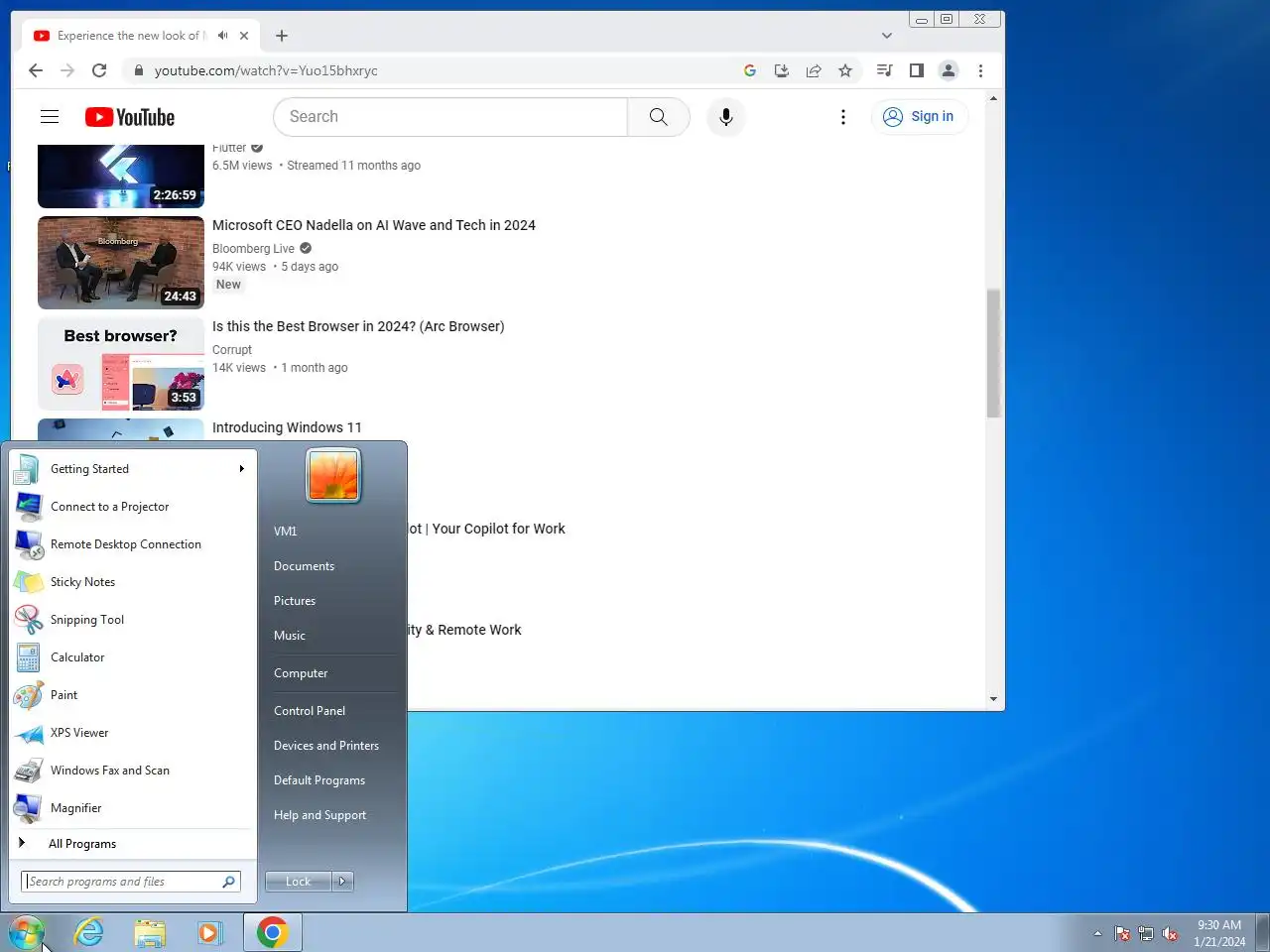Screen dimensions: 1270x952
Task: Open Windows Explorer folder on taskbar
Action: [150, 932]
